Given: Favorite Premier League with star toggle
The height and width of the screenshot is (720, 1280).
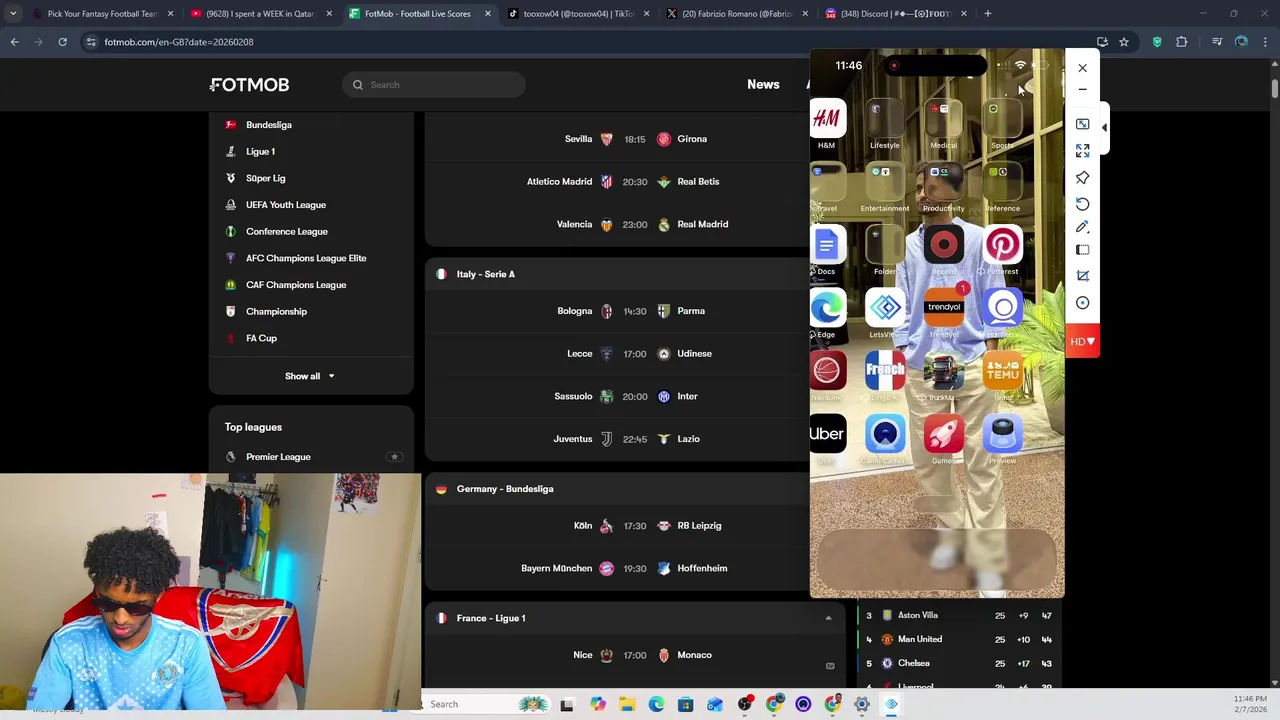Looking at the screenshot, I should [x=394, y=457].
